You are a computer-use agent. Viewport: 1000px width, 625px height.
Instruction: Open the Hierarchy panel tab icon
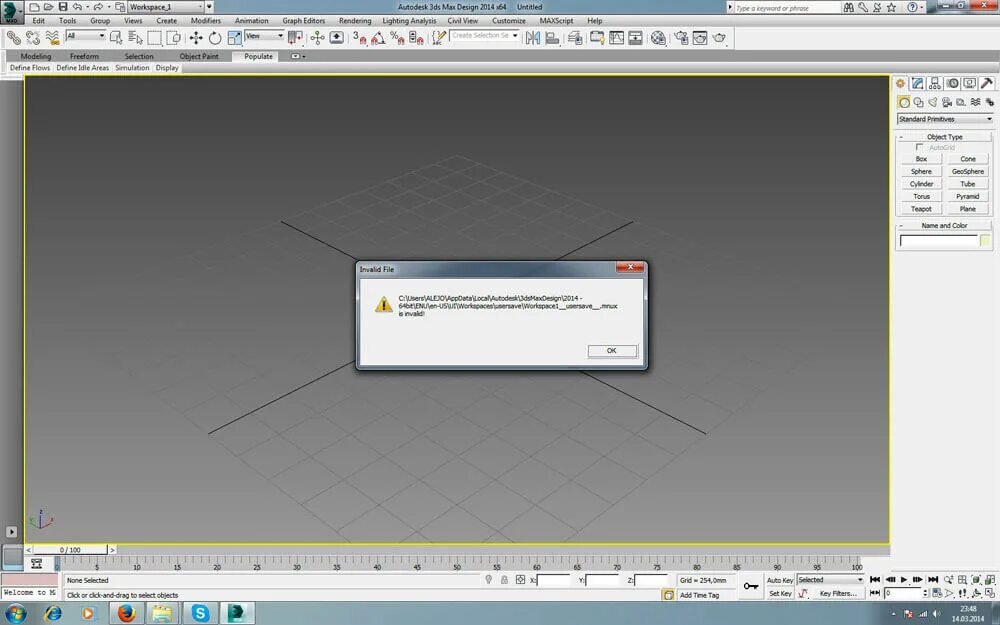(x=935, y=84)
